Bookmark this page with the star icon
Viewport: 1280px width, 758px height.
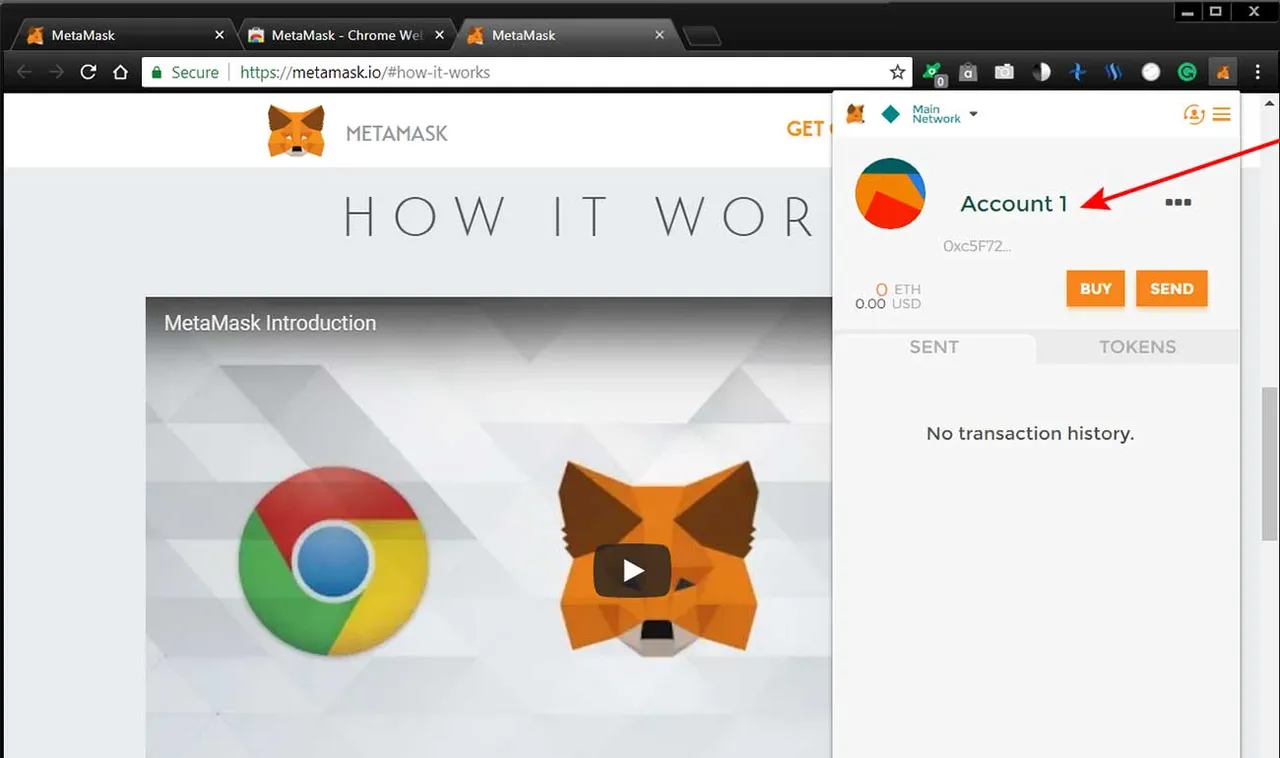pyautogui.click(x=897, y=72)
